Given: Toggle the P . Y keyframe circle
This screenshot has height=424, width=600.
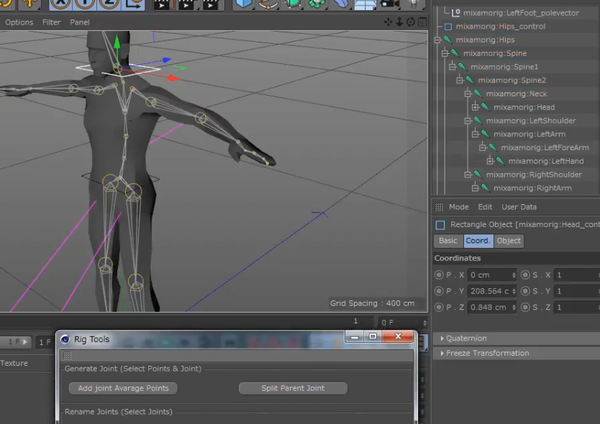Looking at the screenshot, I should [x=439, y=291].
